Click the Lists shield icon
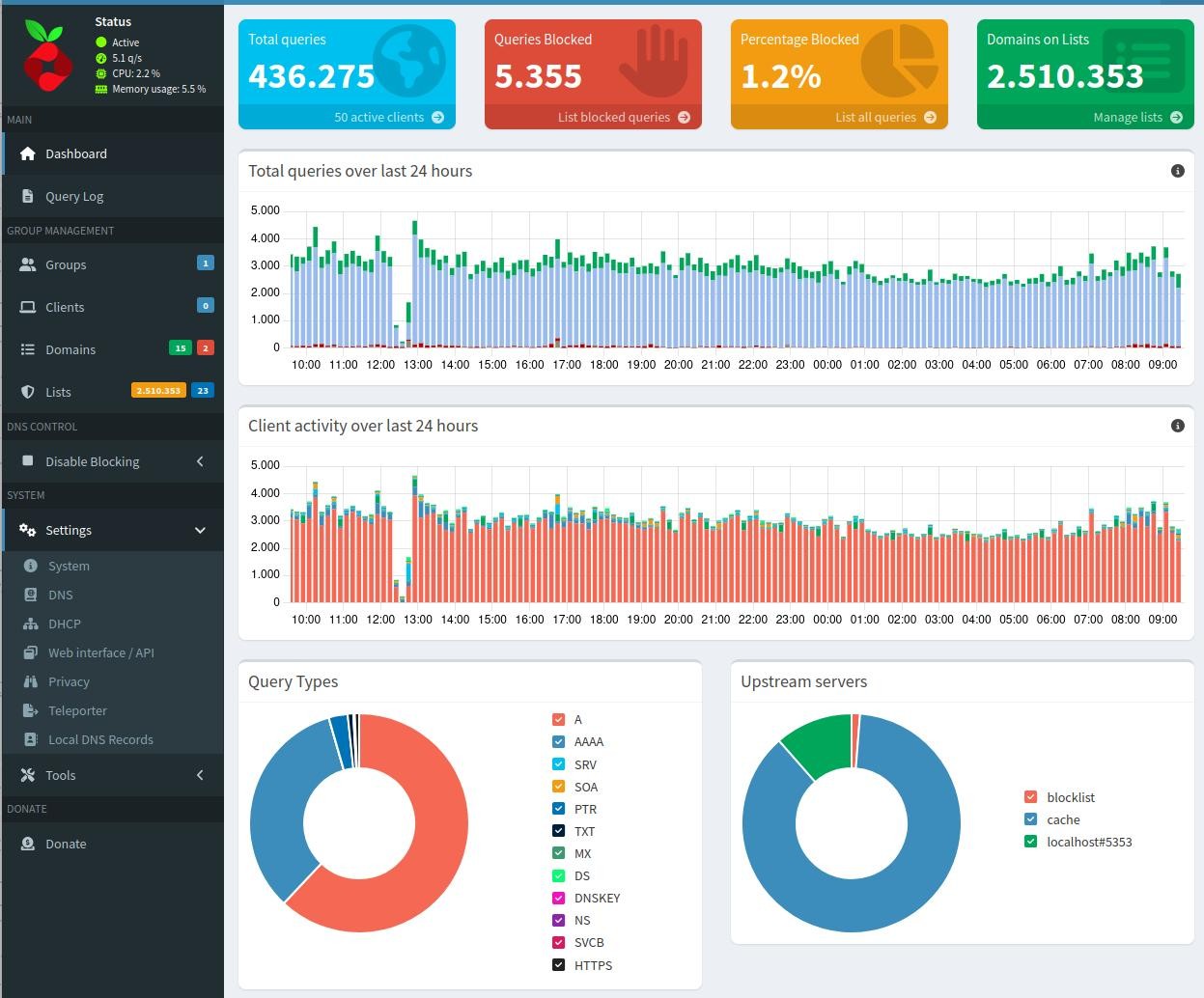 pyautogui.click(x=27, y=392)
